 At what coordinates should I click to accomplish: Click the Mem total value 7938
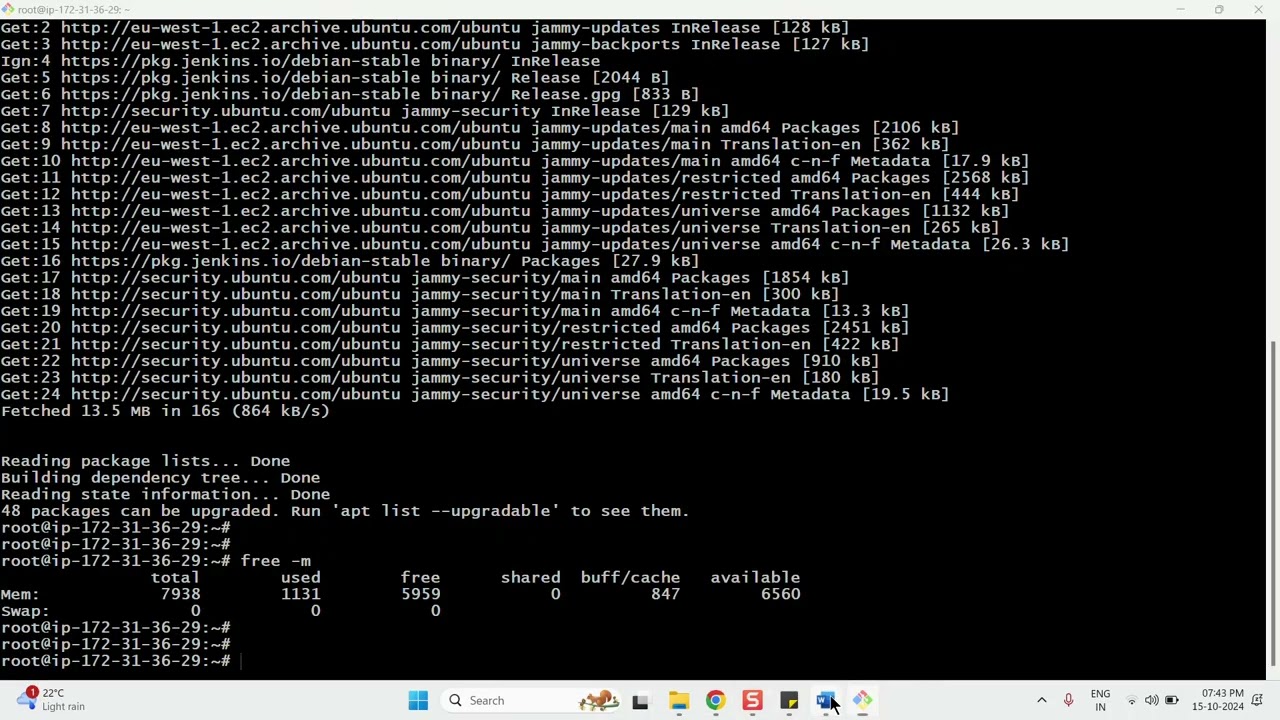(180, 594)
